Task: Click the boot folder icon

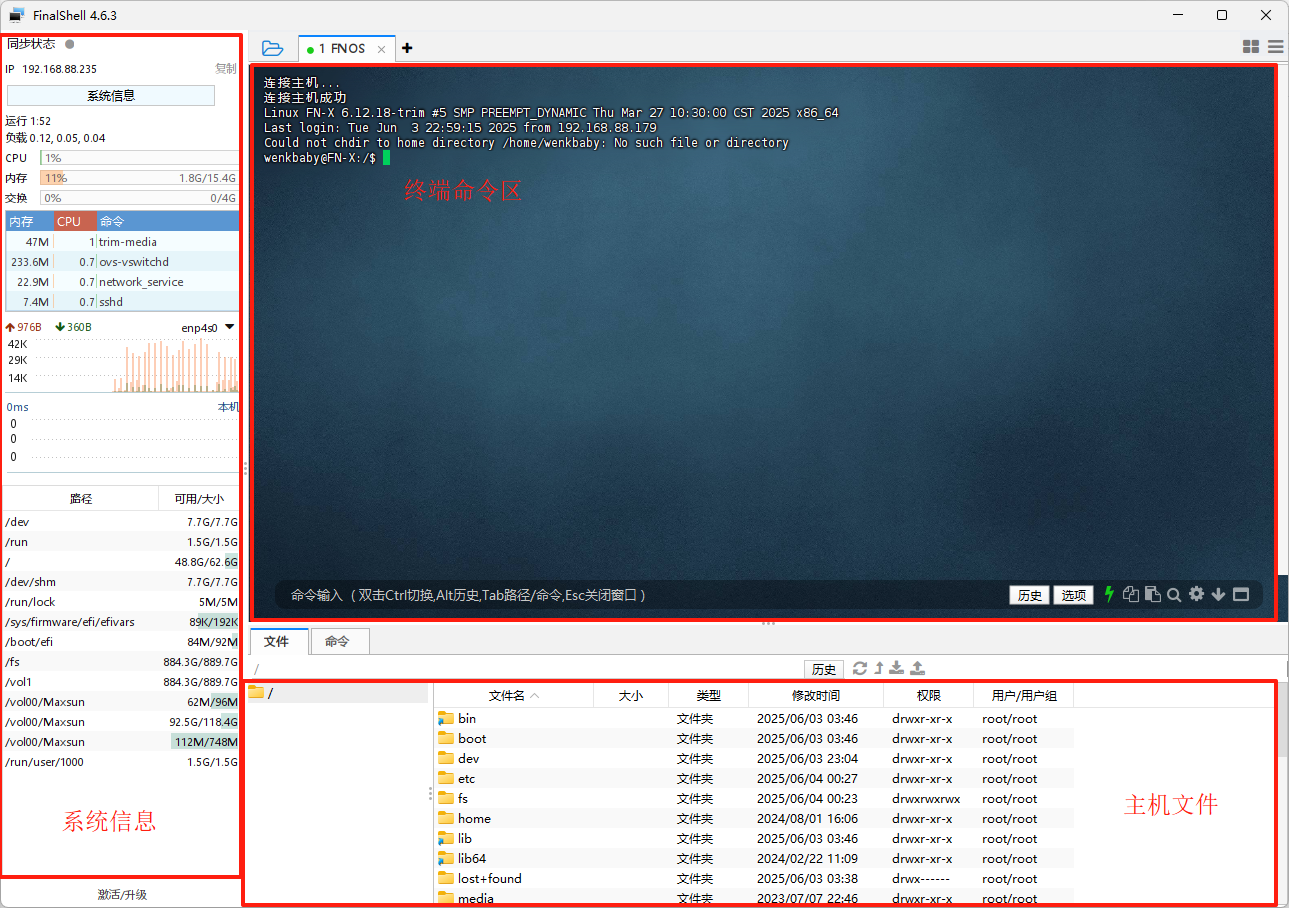Action: pos(446,738)
